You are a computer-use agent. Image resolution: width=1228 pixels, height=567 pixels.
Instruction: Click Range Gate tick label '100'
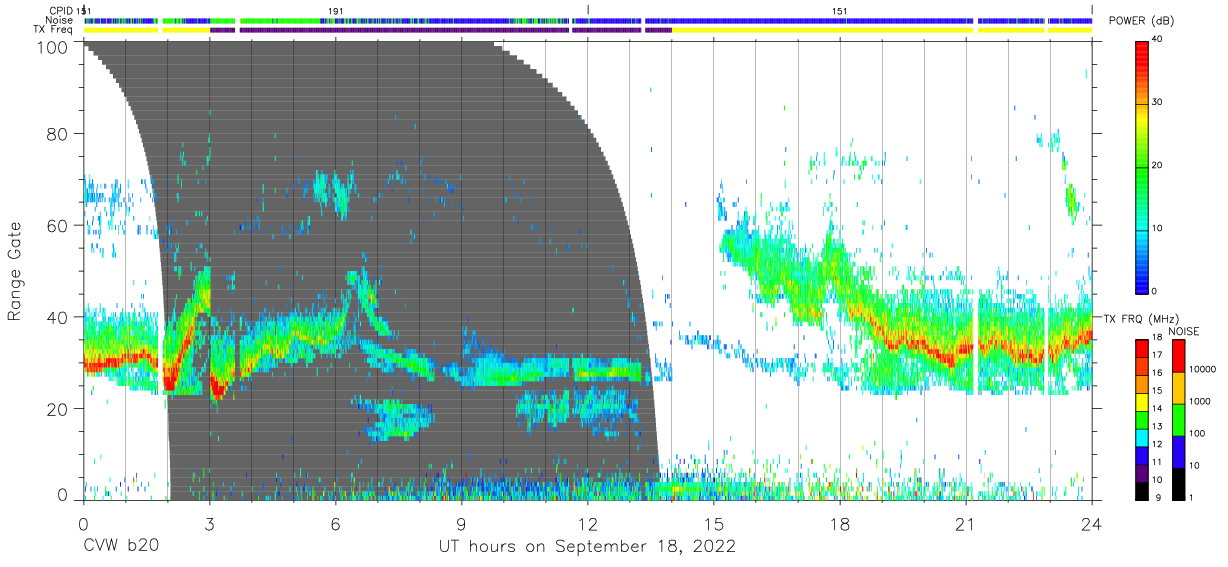point(50,48)
